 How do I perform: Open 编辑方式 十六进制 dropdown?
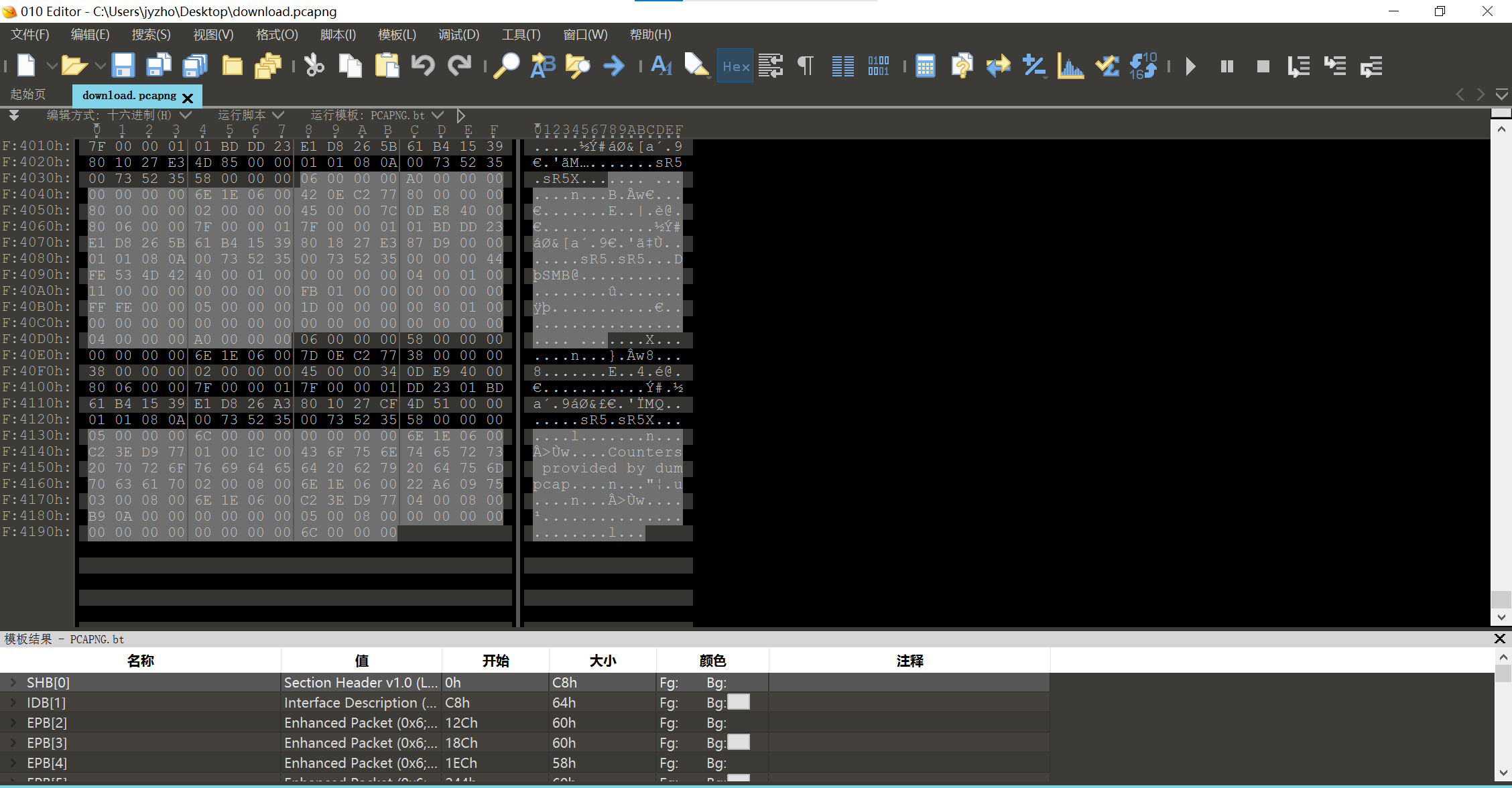point(185,115)
